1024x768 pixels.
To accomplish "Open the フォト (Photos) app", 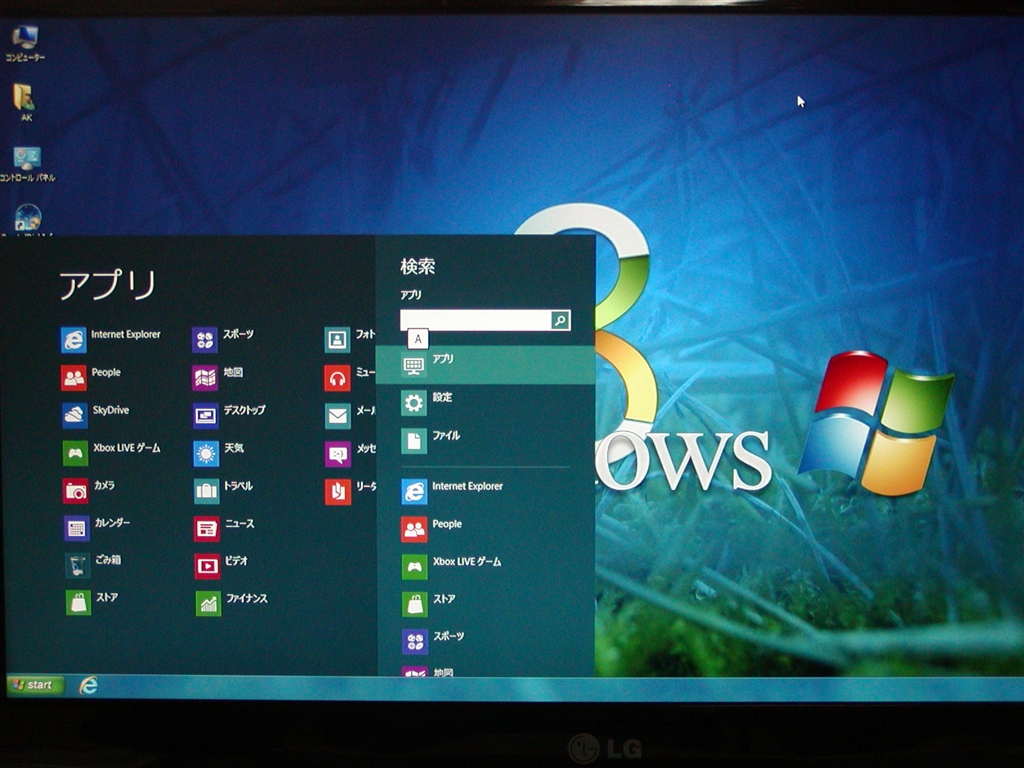I will click(x=349, y=340).
